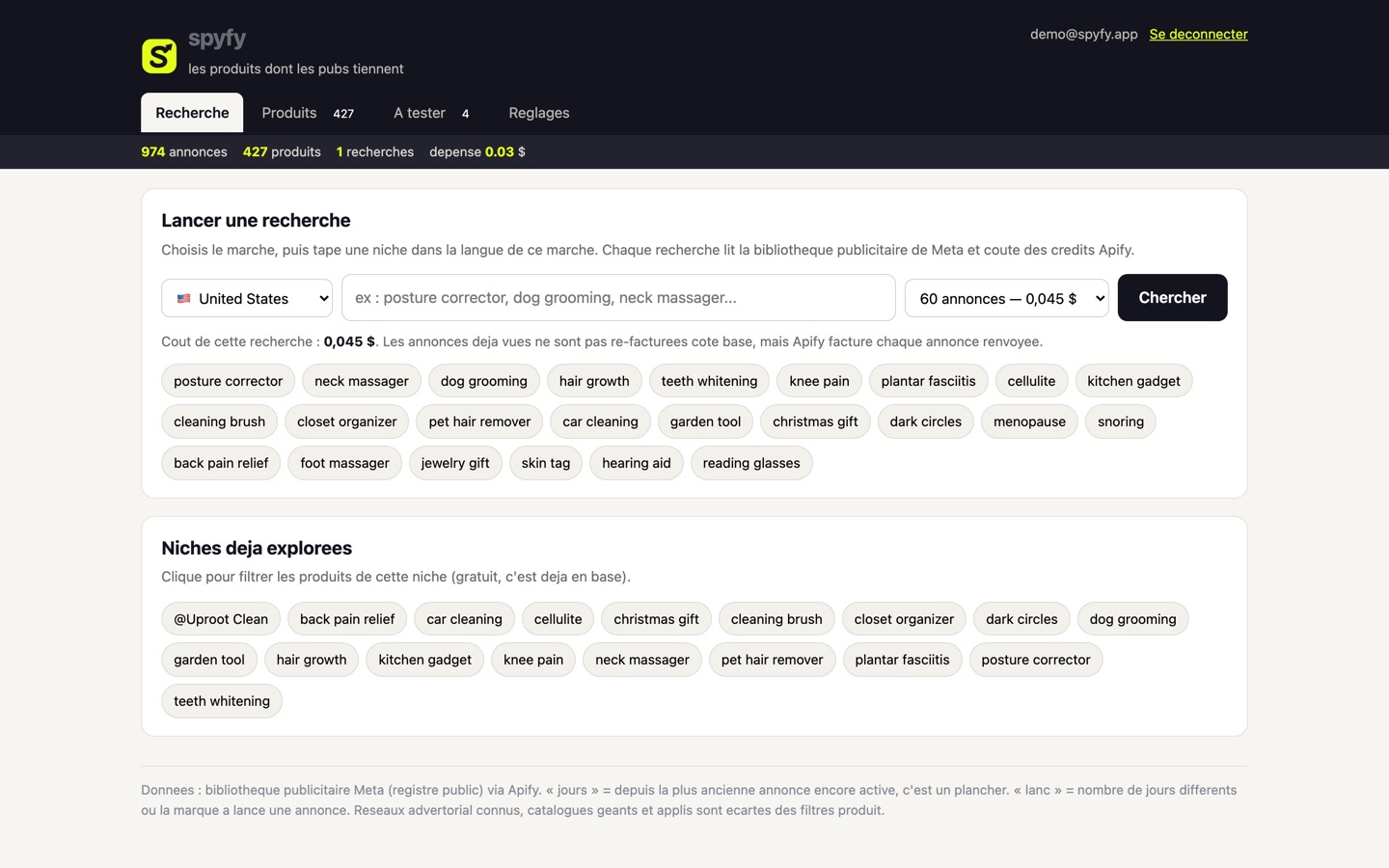Select the back pain relief suggestion chip
Image resolution: width=1389 pixels, height=868 pixels.
point(221,463)
